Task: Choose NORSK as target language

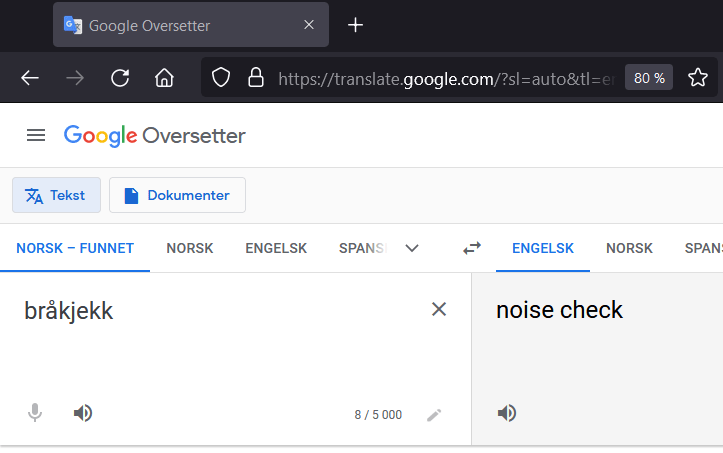Action: pyautogui.click(x=629, y=249)
